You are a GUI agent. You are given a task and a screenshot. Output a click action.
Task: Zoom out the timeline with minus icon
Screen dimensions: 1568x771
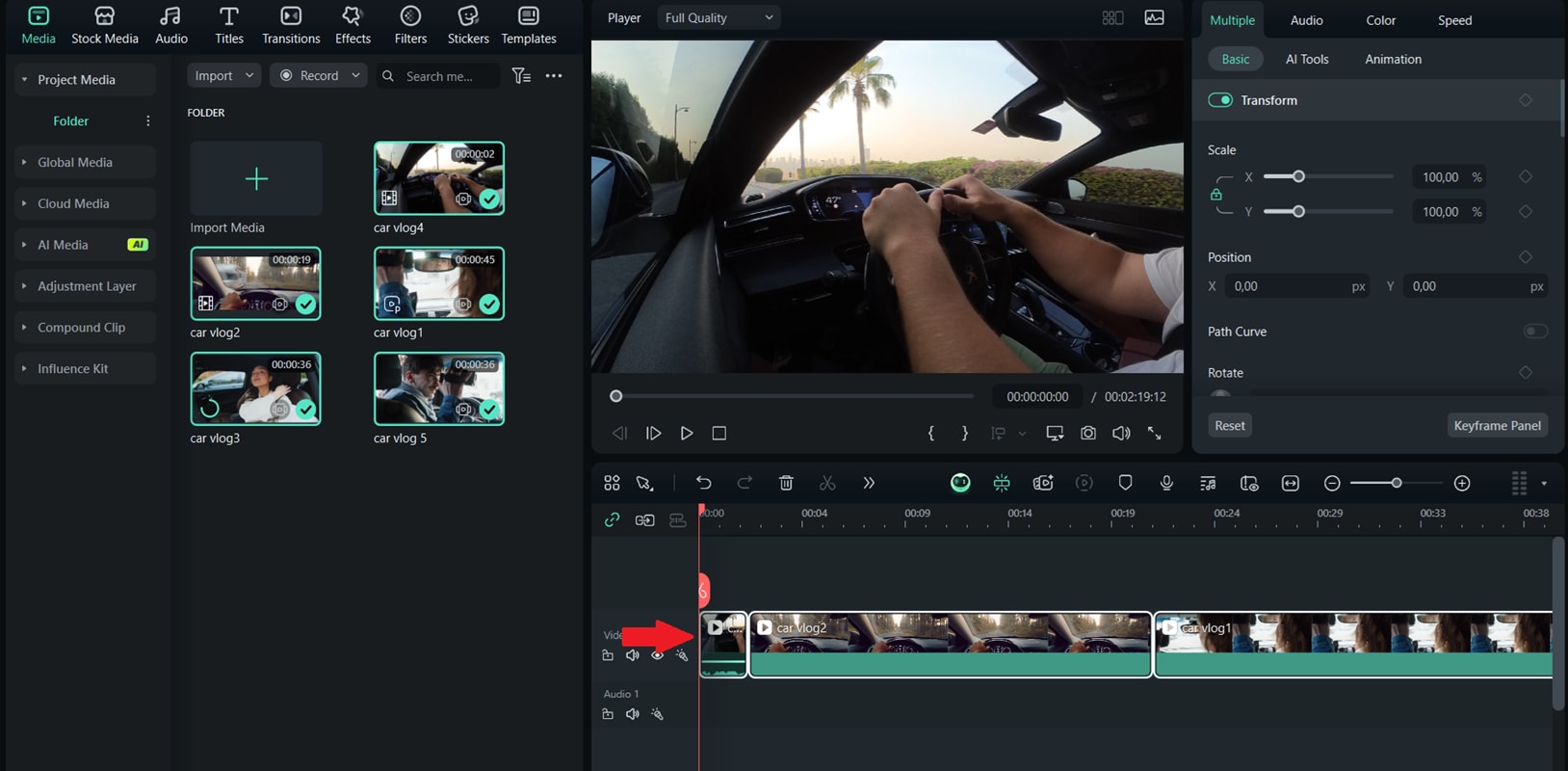click(x=1332, y=483)
